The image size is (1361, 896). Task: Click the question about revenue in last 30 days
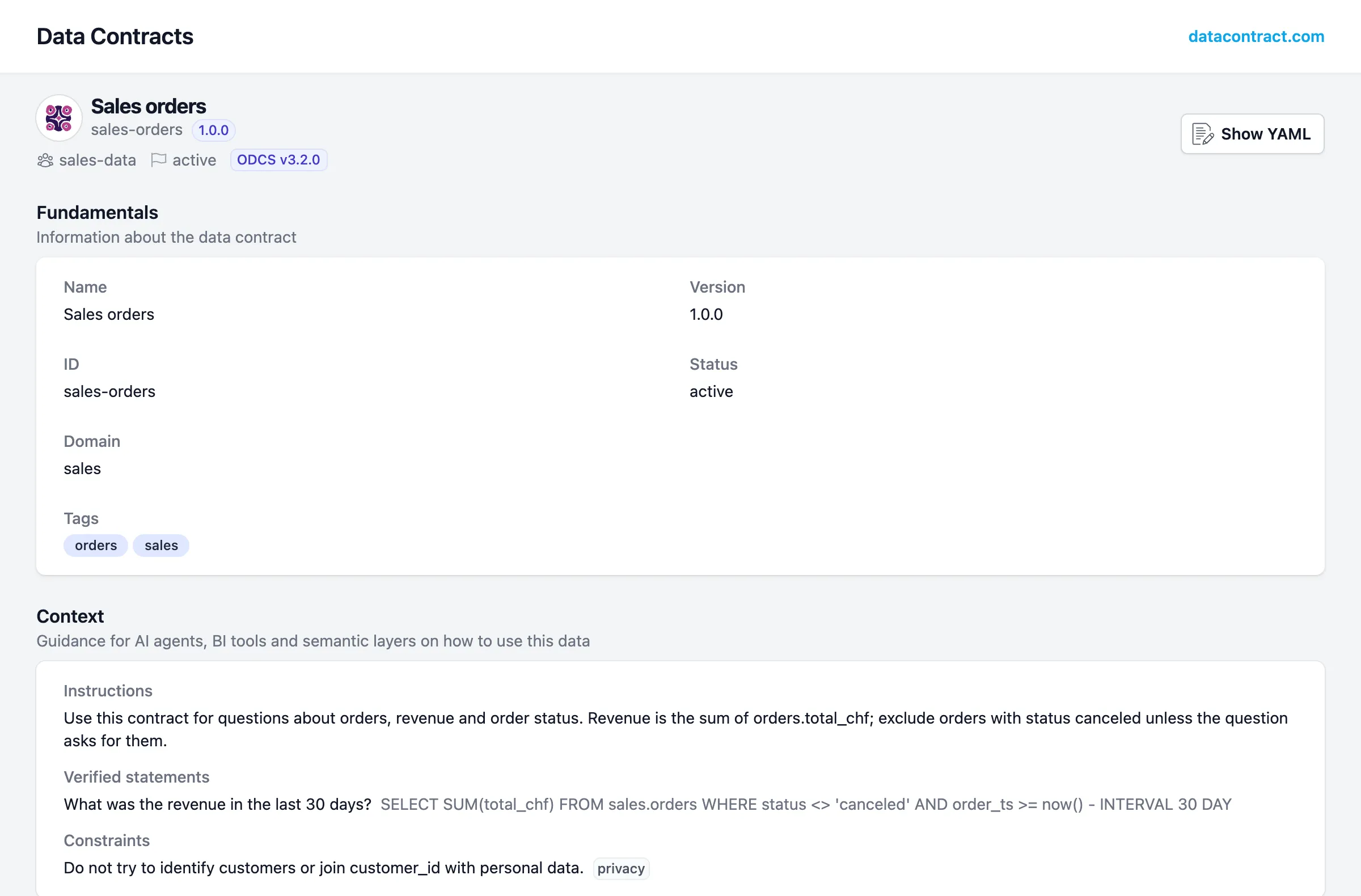pos(217,804)
